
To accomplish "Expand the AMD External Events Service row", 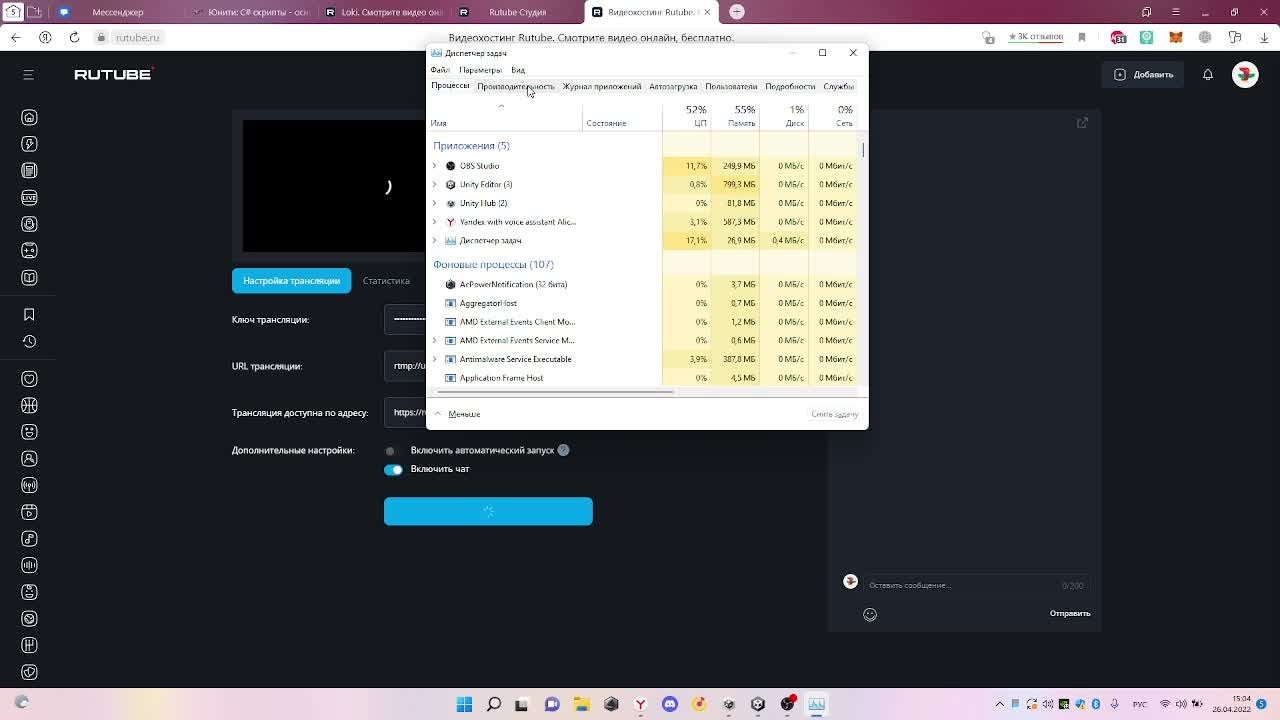I will click(x=434, y=341).
